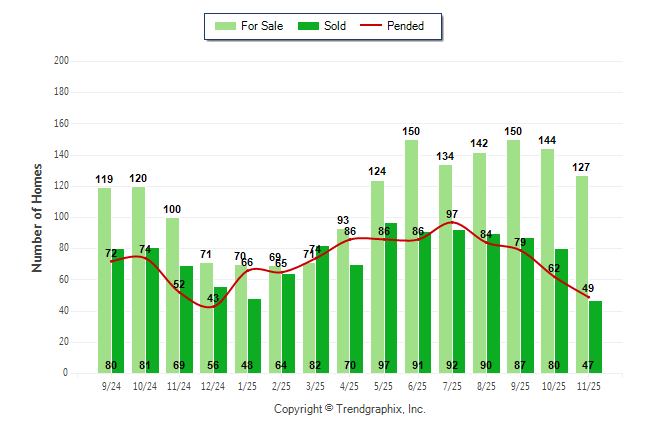The image size is (646, 434).
Task: Click the 12/24 x-axis label
Action: (x=213, y=385)
